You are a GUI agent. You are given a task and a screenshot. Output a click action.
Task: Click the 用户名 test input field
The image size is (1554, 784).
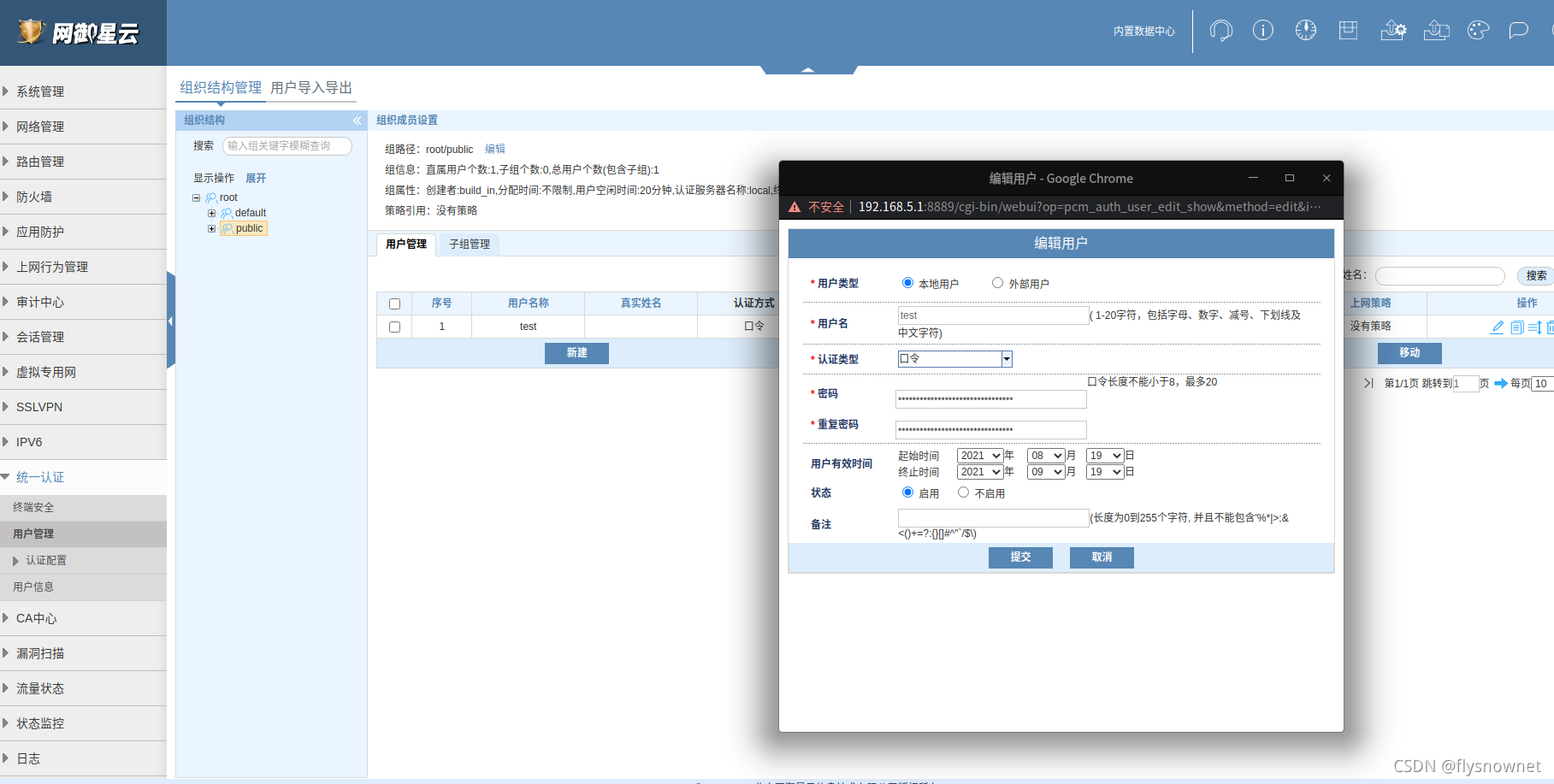(x=993, y=315)
